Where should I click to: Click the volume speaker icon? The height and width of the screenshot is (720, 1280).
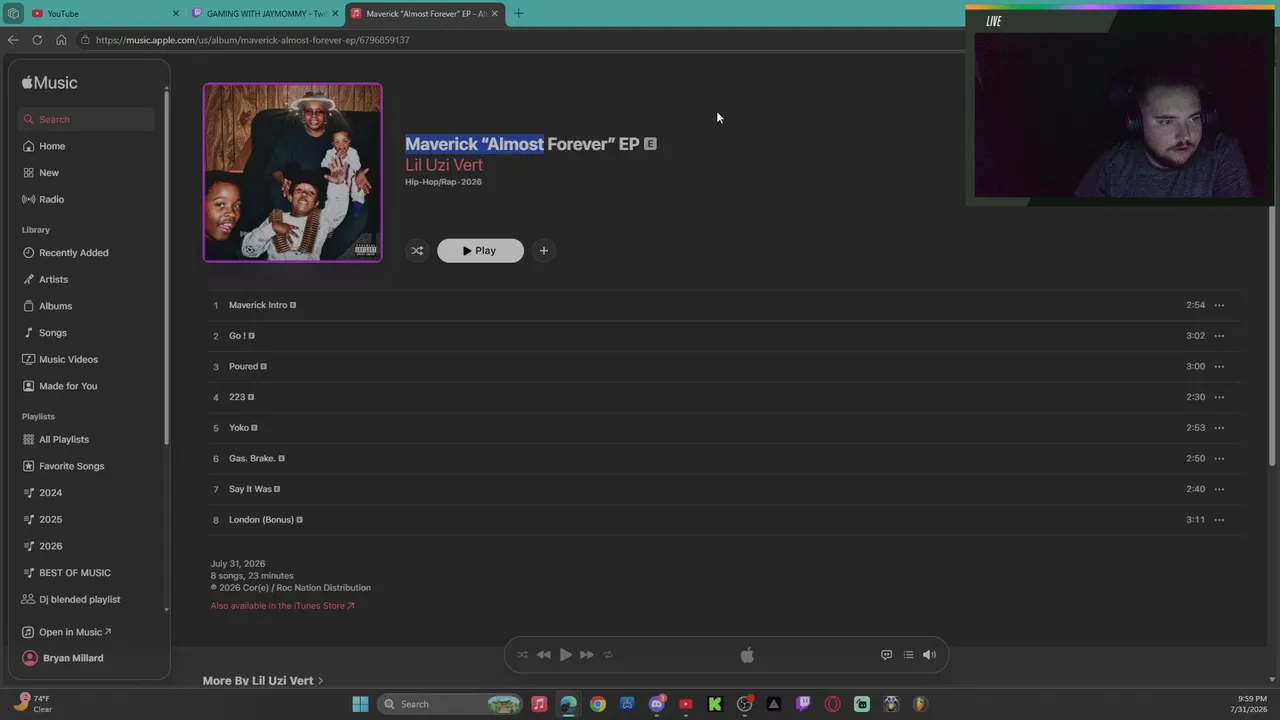click(929, 655)
